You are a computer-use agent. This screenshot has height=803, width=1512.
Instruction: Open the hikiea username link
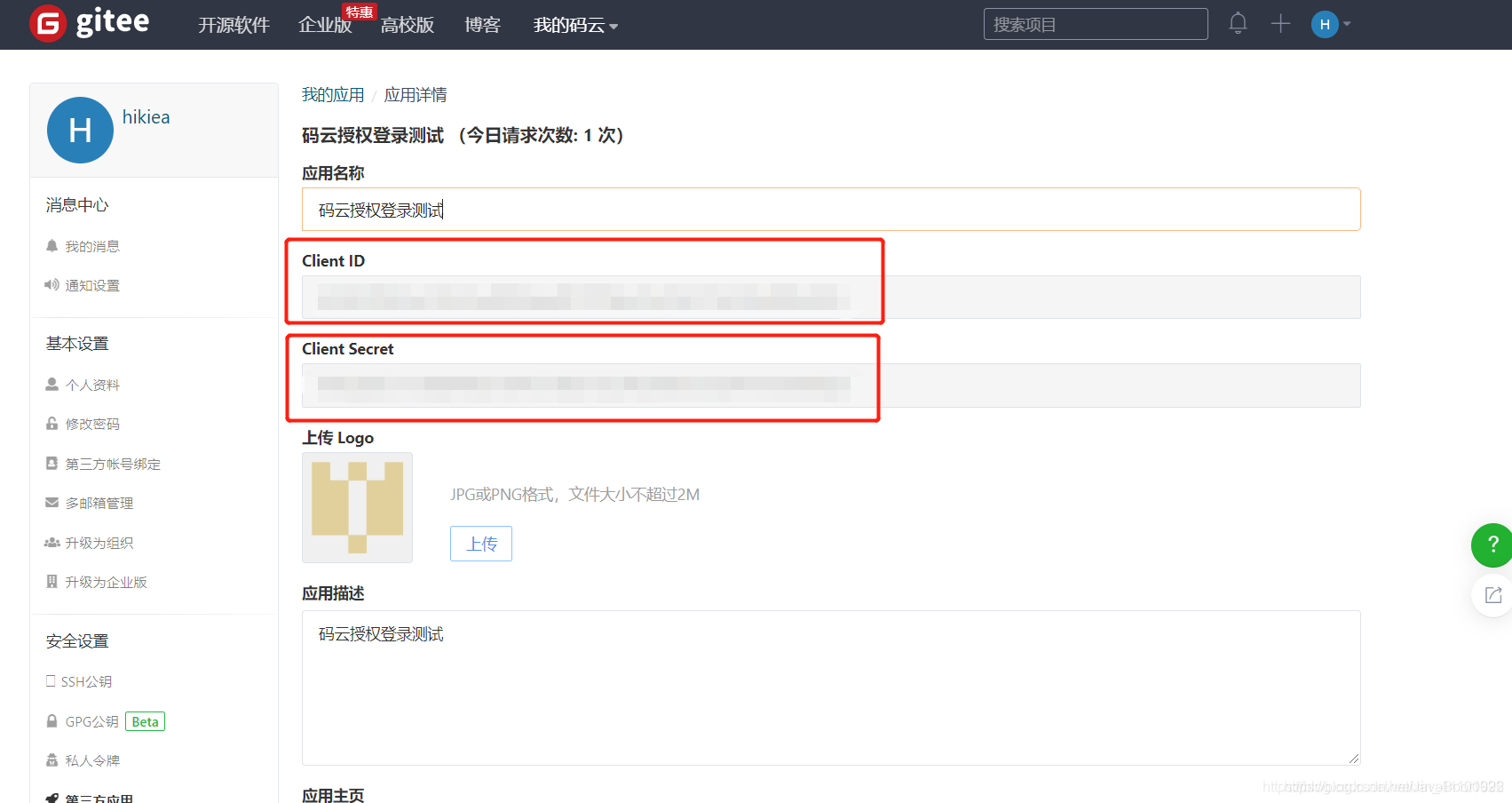click(146, 117)
